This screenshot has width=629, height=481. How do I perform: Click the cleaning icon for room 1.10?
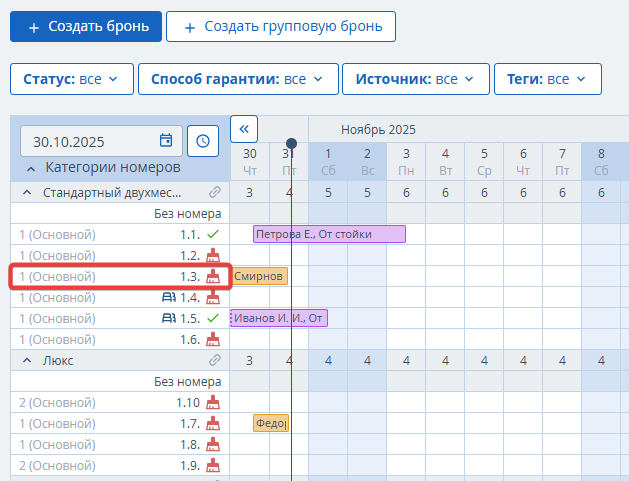pyautogui.click(x=212, y=402)
